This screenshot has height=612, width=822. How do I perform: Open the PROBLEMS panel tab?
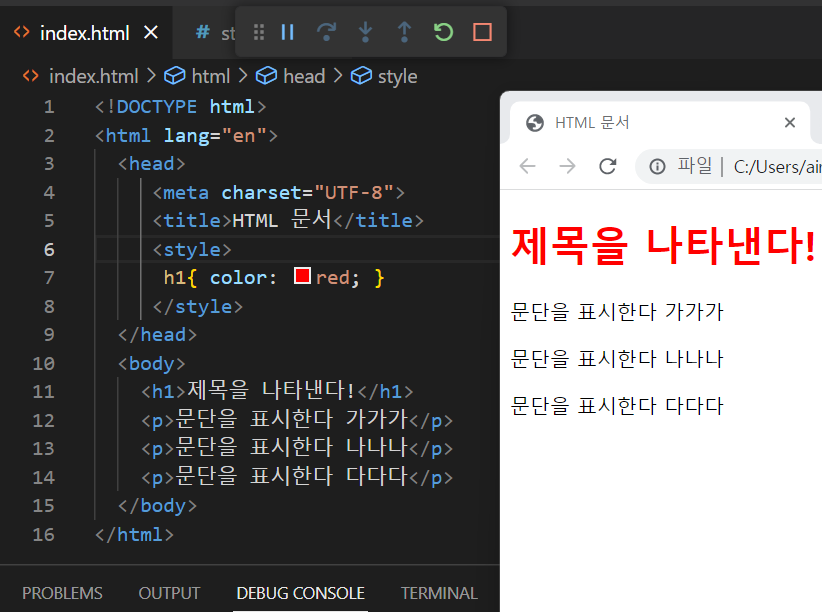(x=62, y=593)
